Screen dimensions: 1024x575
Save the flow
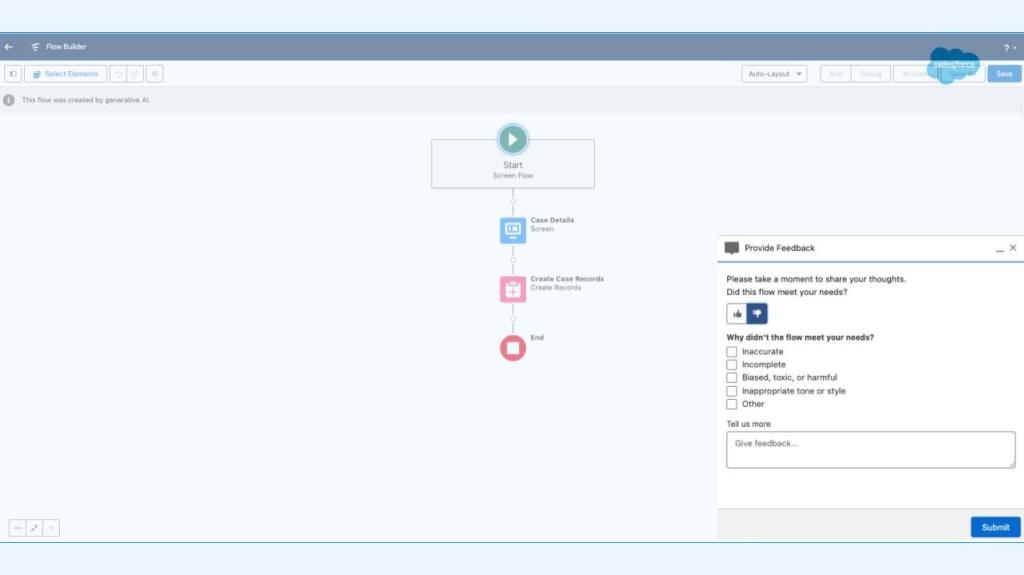pyautogui.click(x=1004, y=74)
